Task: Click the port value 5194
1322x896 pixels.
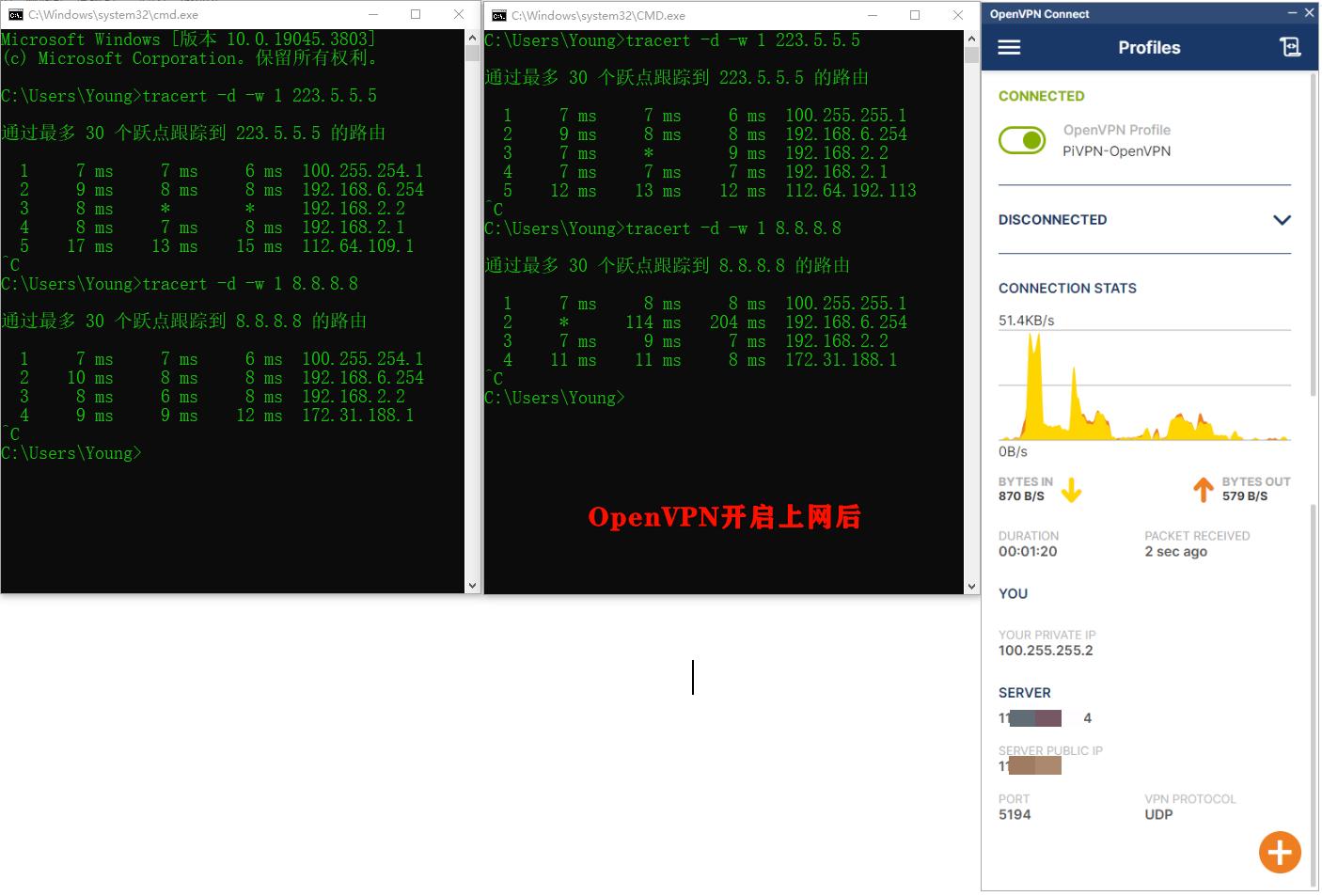Action: point(1015,815)
